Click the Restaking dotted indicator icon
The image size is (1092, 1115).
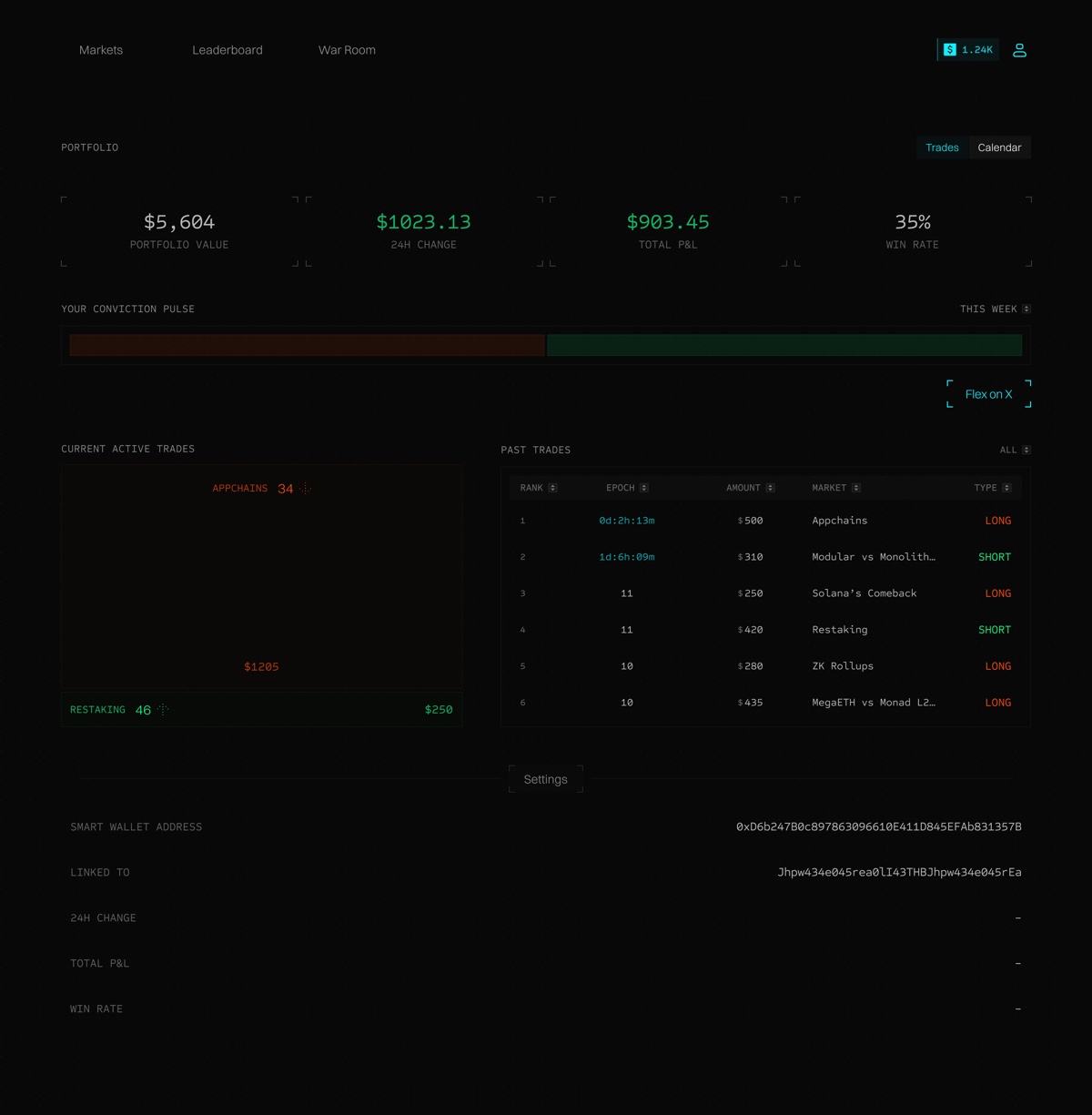[163, 710]
